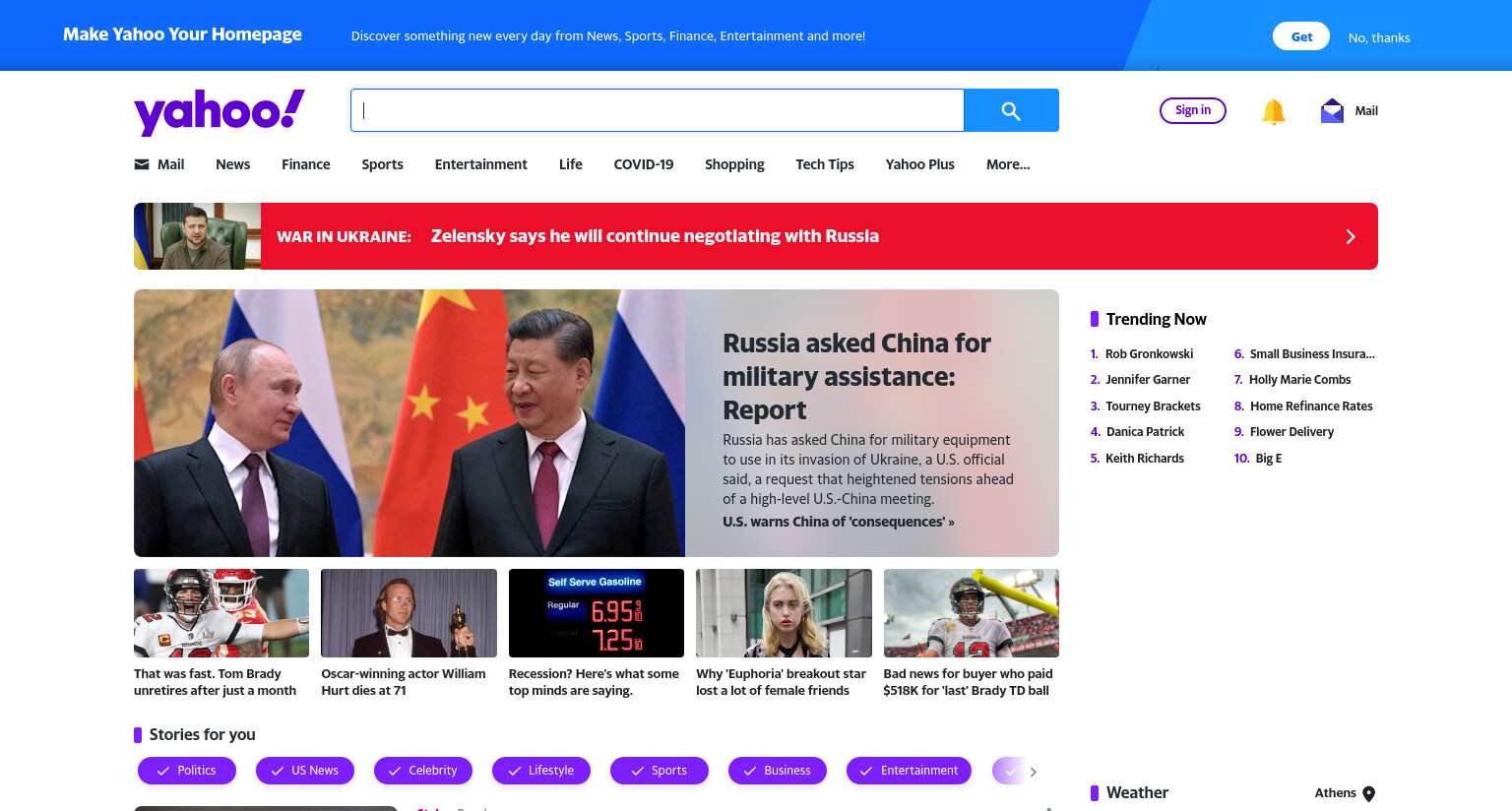Image resolution: width=1512 pixels, height=811 pixels.
Task: Change weather location via pin icon
Action: pos(1368,794)
